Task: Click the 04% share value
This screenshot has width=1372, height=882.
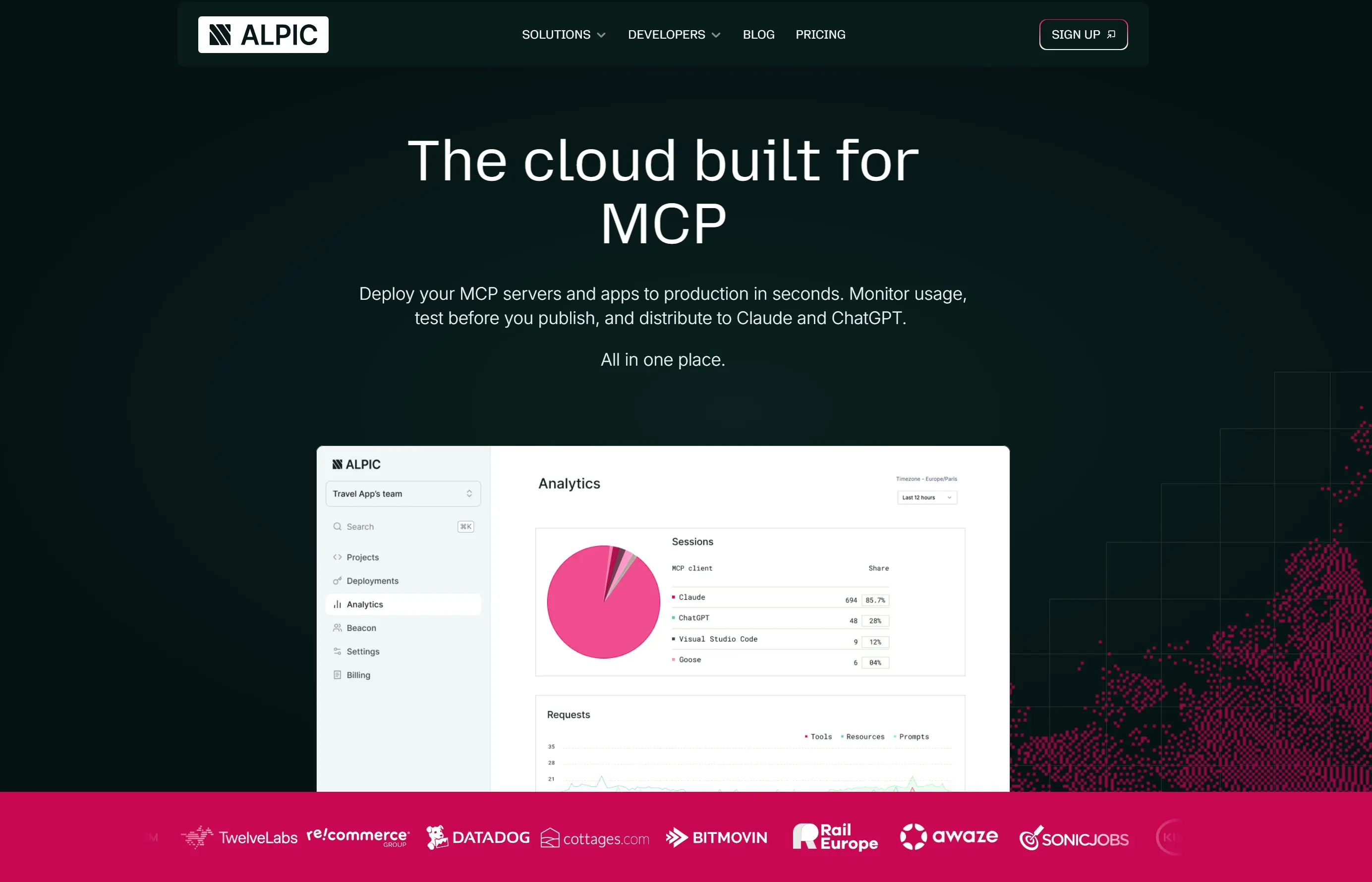Action: tap(875, 662)
